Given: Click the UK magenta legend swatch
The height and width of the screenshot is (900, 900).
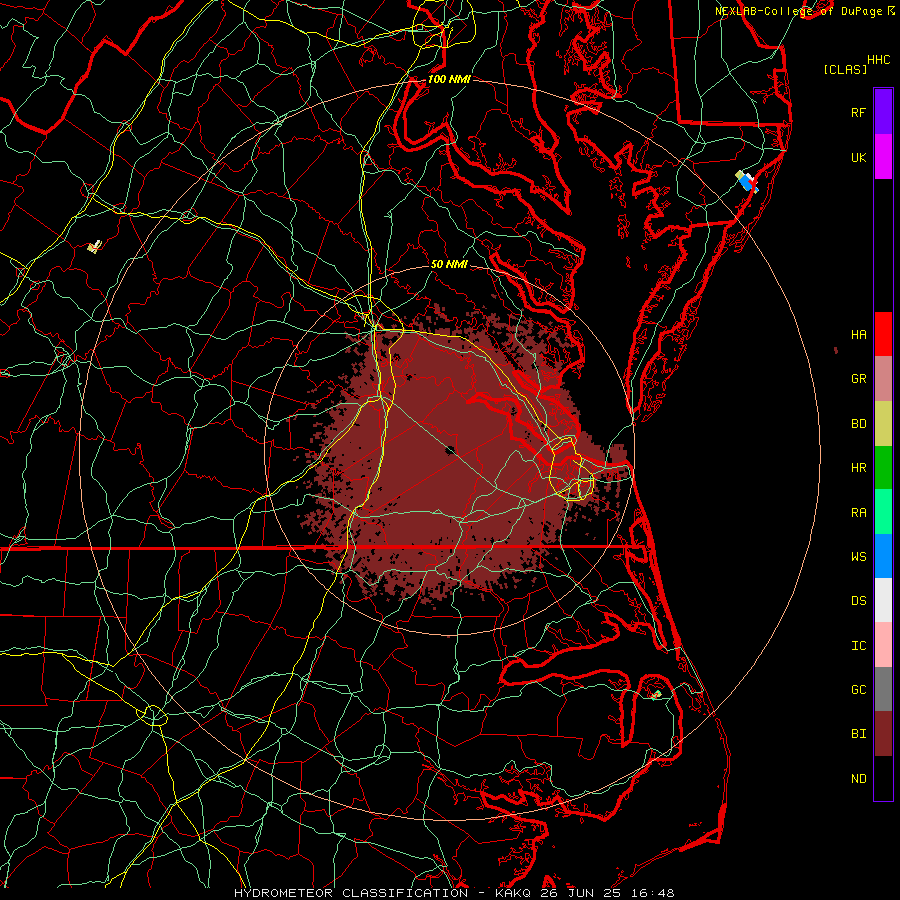Looking at the screenshot, I should pos(883,157).
